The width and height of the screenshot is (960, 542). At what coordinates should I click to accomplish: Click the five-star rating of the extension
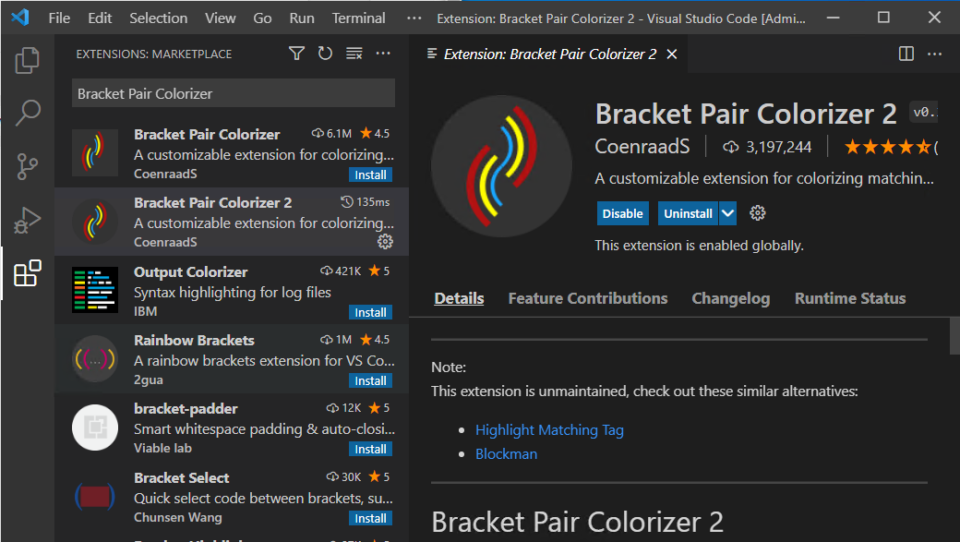tap(888, 147)
